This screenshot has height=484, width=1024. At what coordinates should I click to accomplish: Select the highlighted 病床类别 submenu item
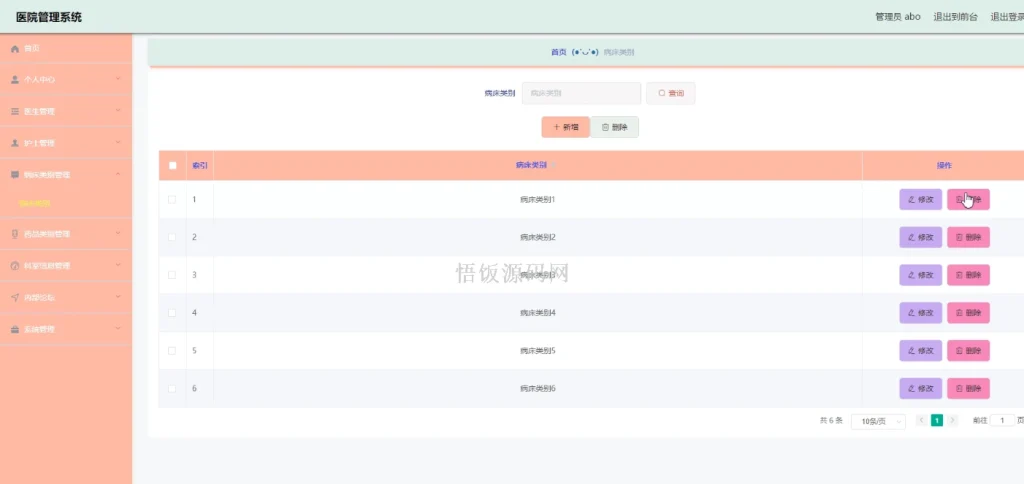pyautogui.click(x=35, y=204)
